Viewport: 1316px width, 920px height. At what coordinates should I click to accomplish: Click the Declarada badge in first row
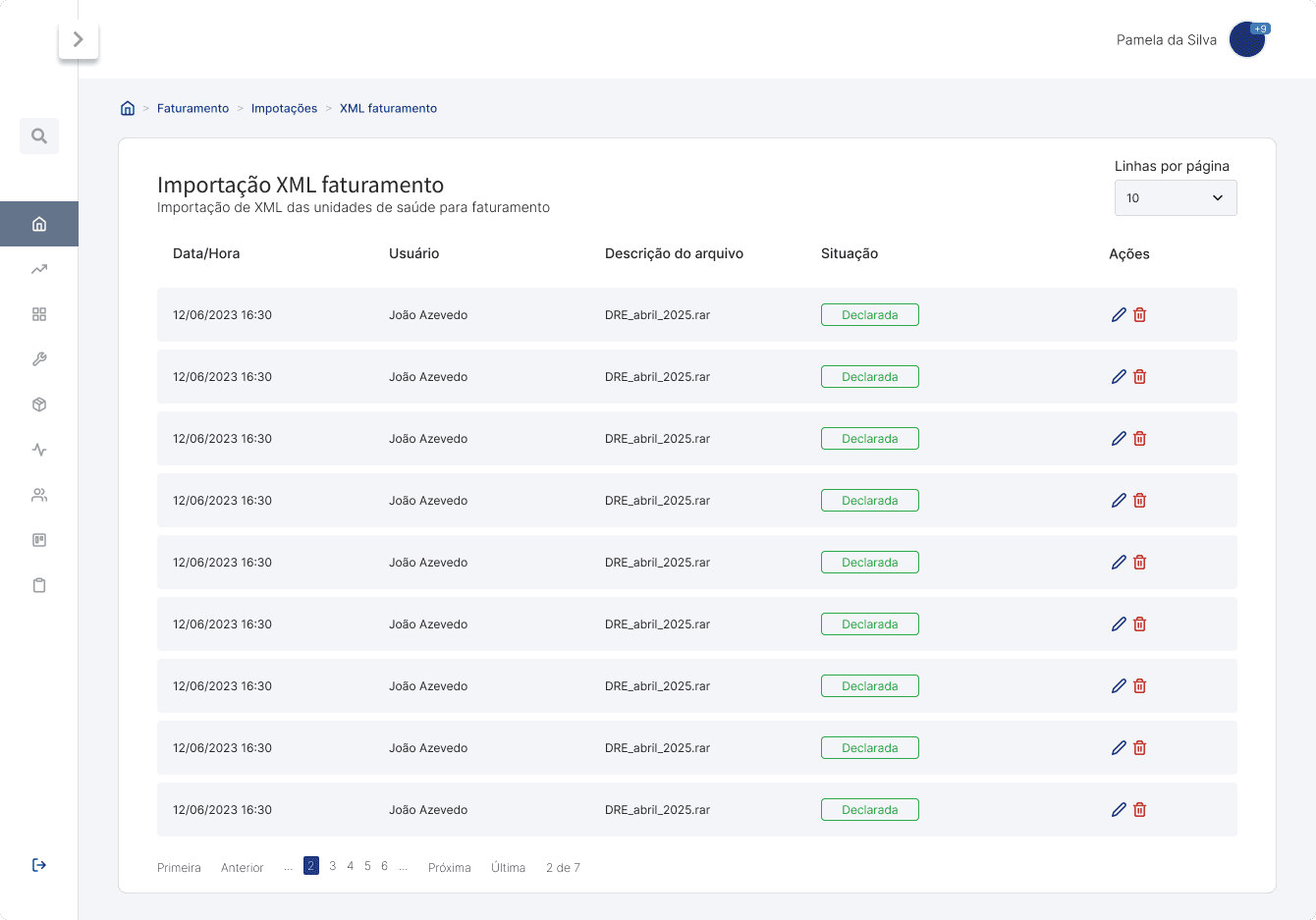coord(870,315)
